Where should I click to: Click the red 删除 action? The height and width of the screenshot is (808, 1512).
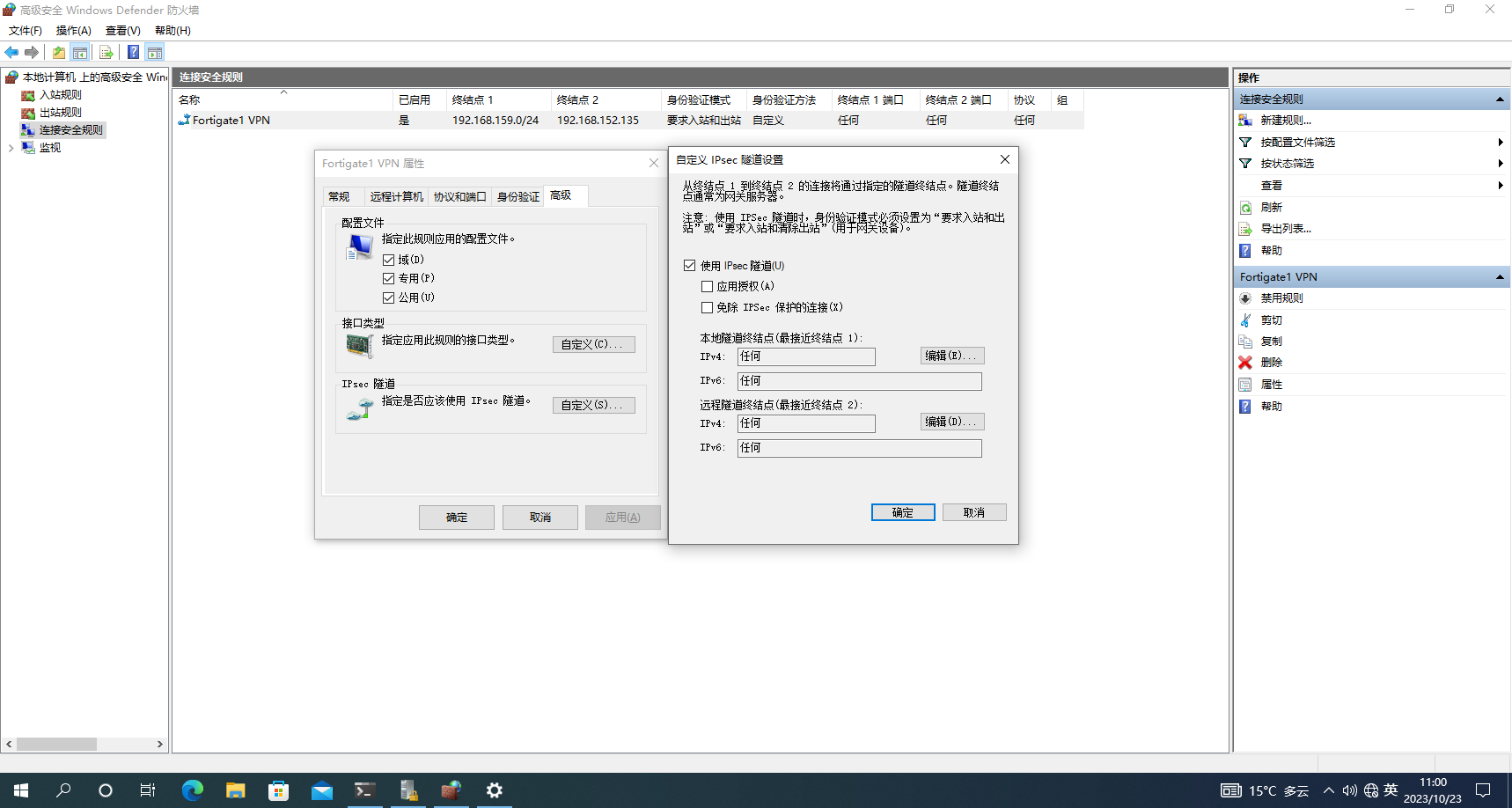coord(1271,363)
